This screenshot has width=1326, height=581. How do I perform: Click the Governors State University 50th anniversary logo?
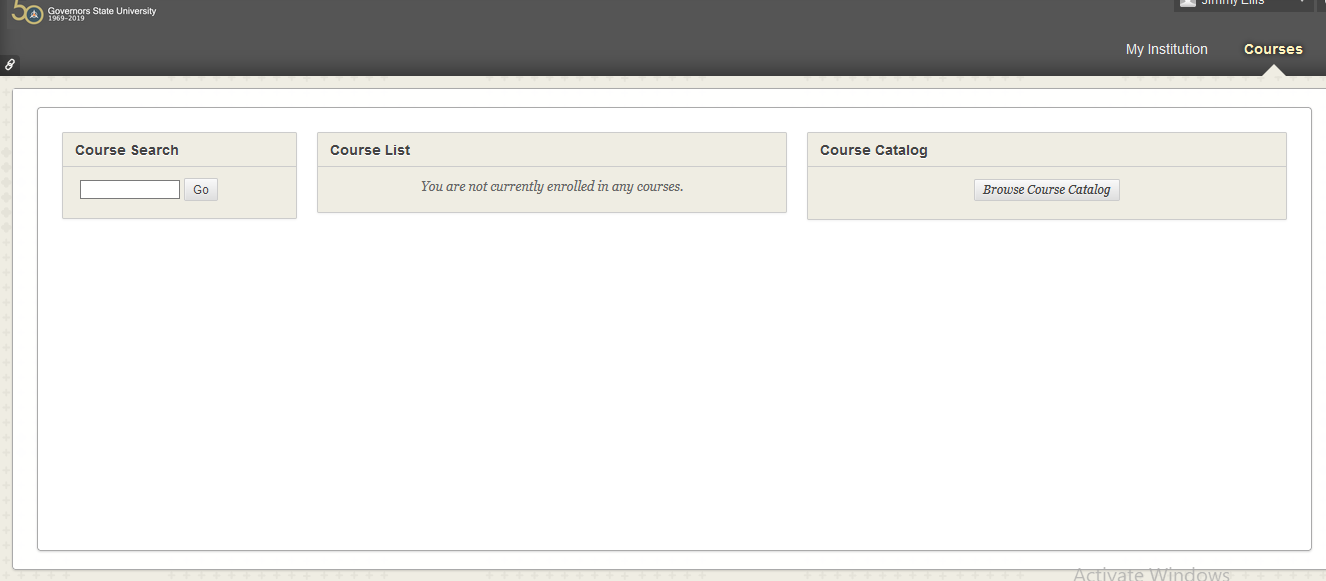(27, 13)
